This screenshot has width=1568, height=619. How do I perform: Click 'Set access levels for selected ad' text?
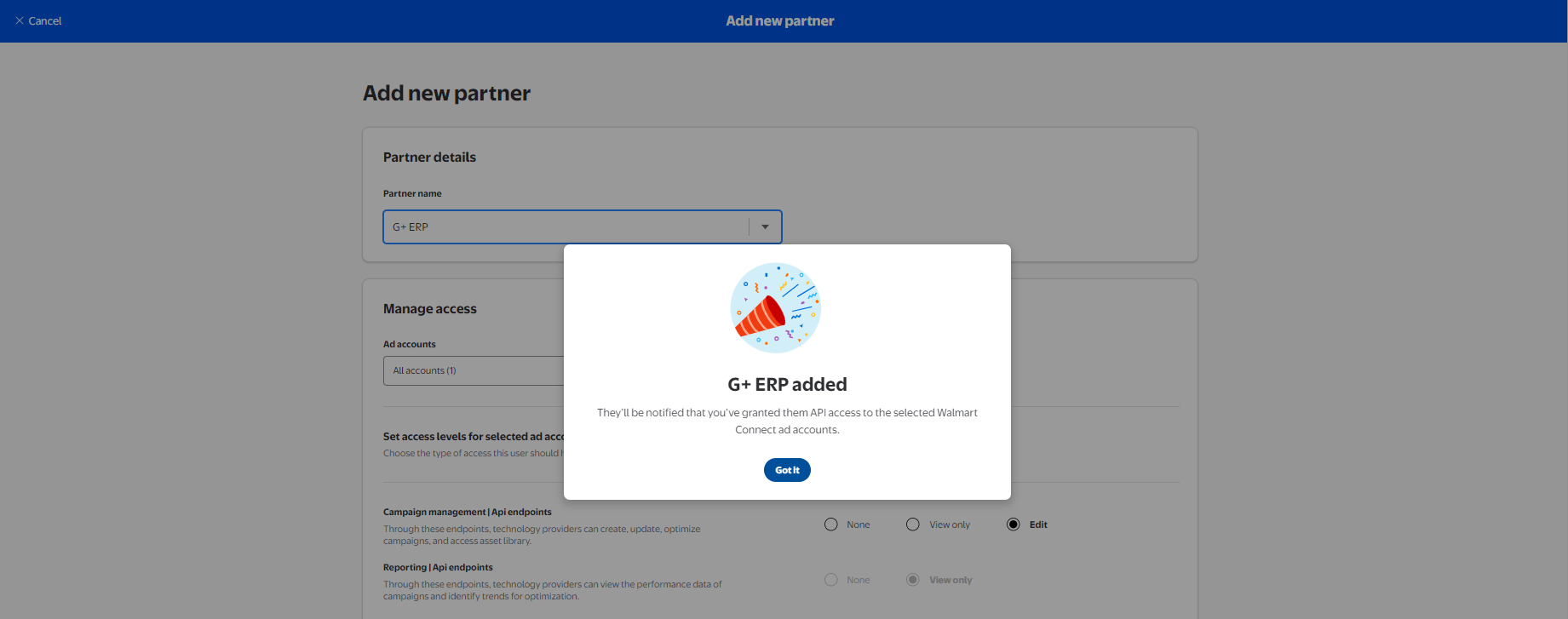(x=473, y=436)
